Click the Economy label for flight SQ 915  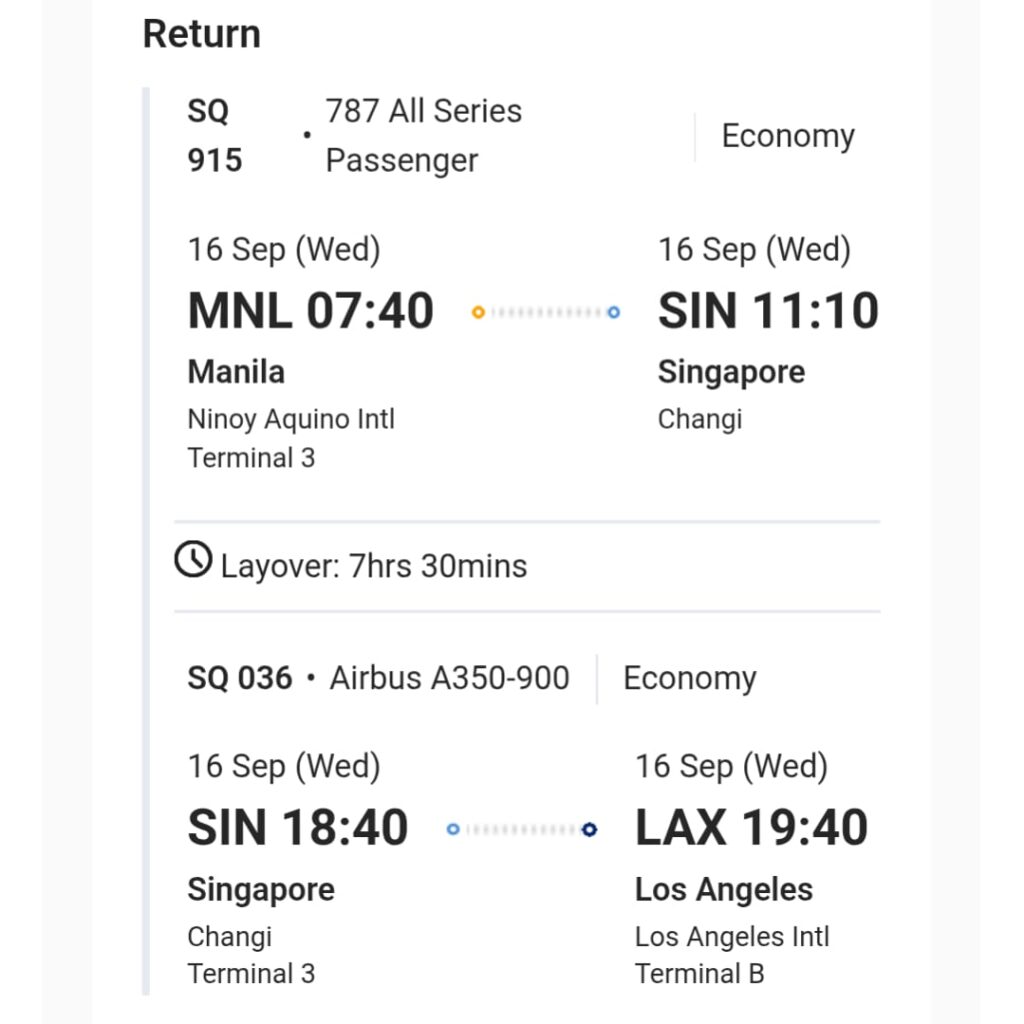(x=788, y=136)
